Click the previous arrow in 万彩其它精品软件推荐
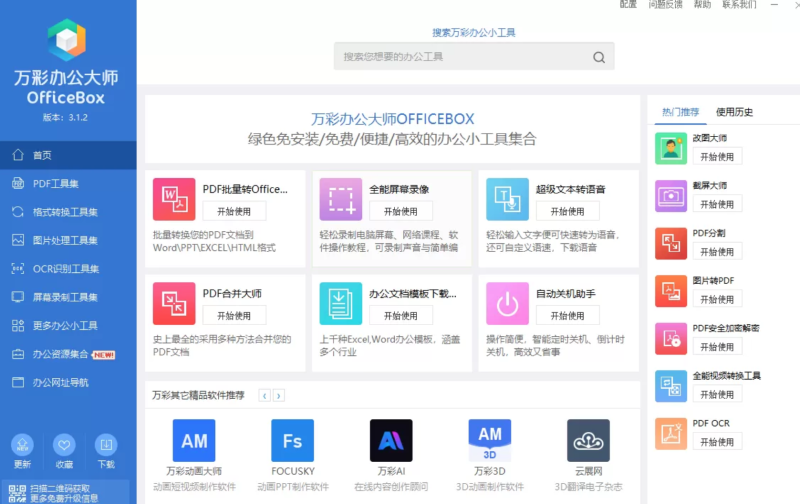The image size is (800, 504). pyautogui.click(x=264, y=395)
